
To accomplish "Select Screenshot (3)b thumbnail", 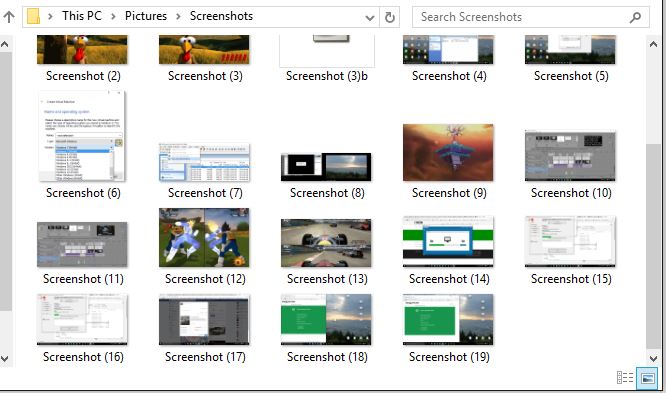I will point(327,51).
